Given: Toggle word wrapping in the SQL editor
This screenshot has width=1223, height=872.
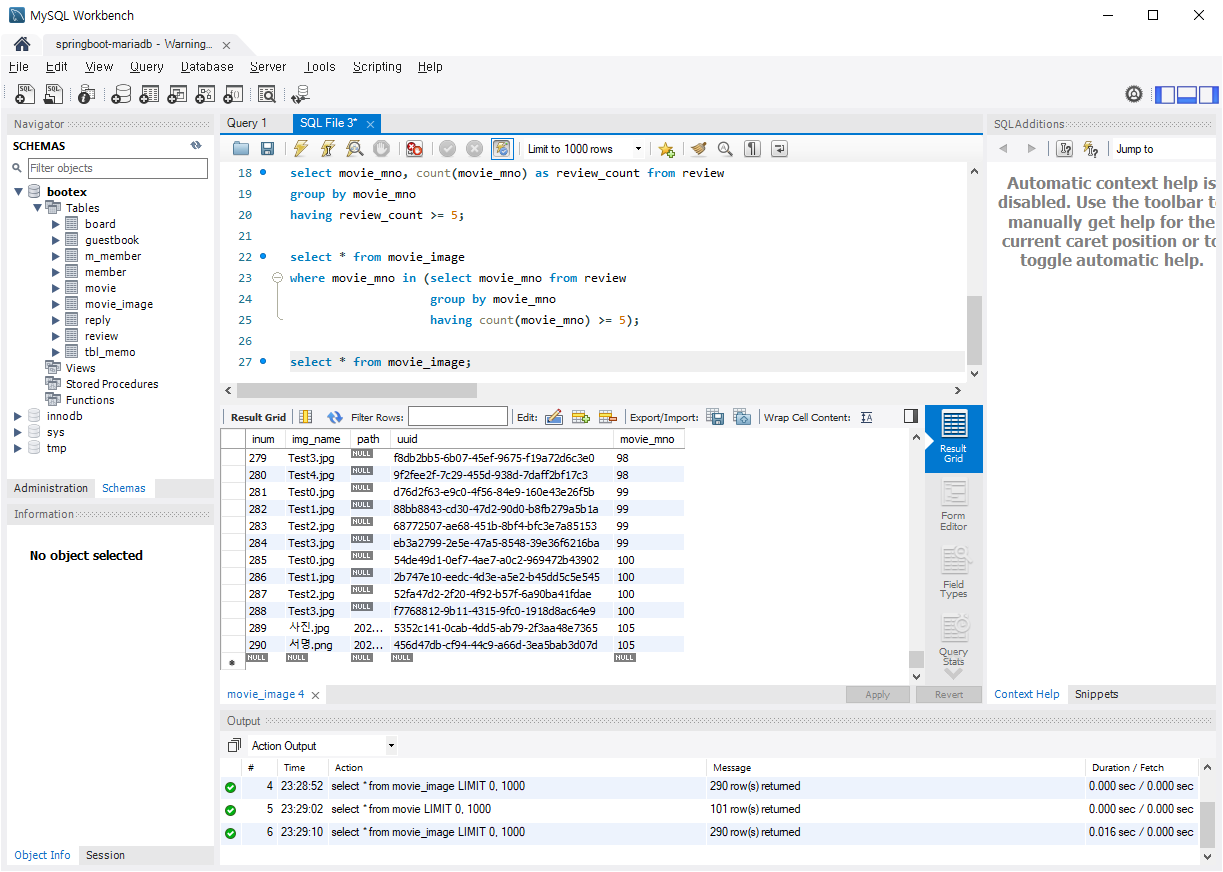Looking at the screenshot, I should tap(779, 149).
